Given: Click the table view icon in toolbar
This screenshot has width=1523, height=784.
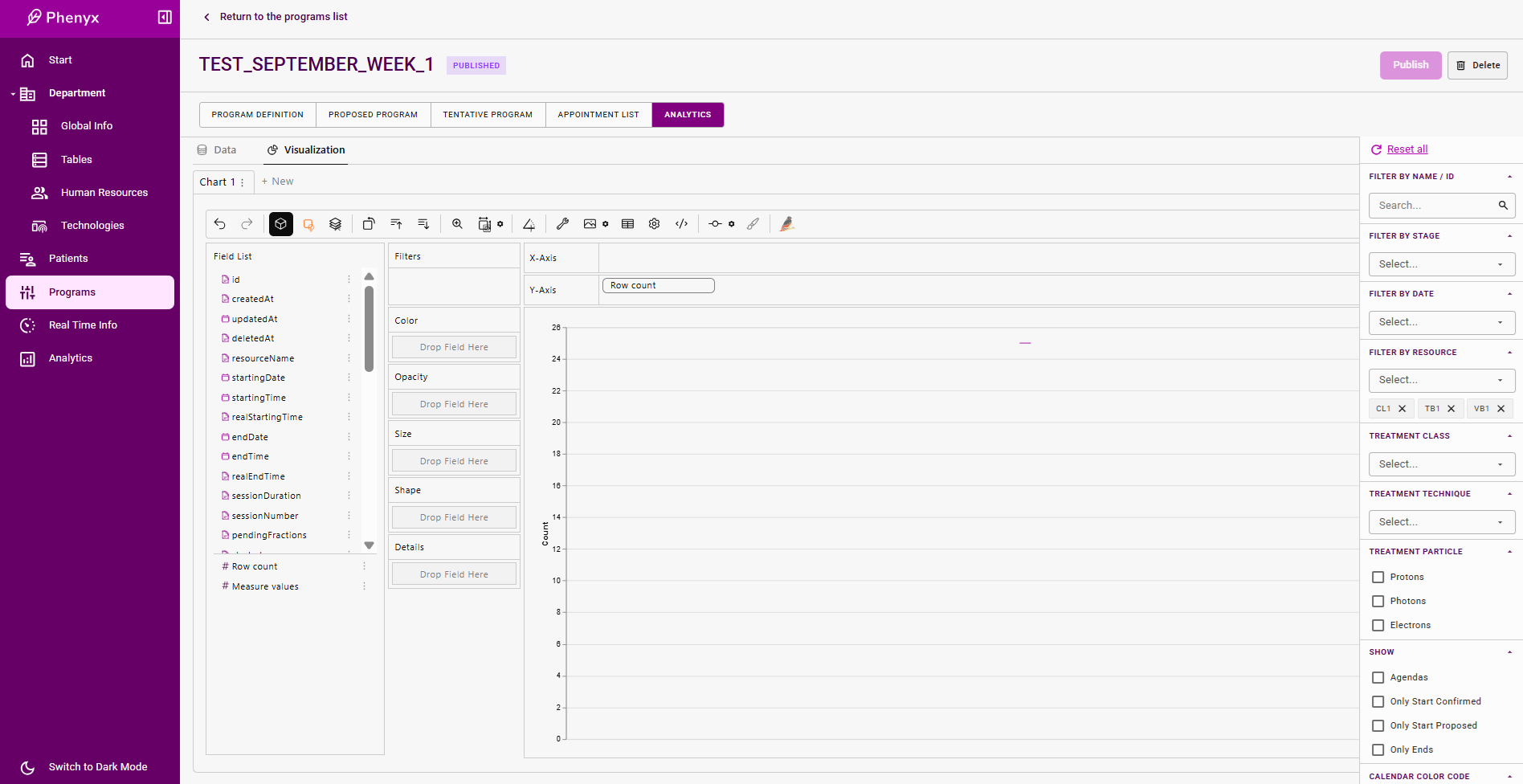Looking at the screenshot, I should coord(628,224).
